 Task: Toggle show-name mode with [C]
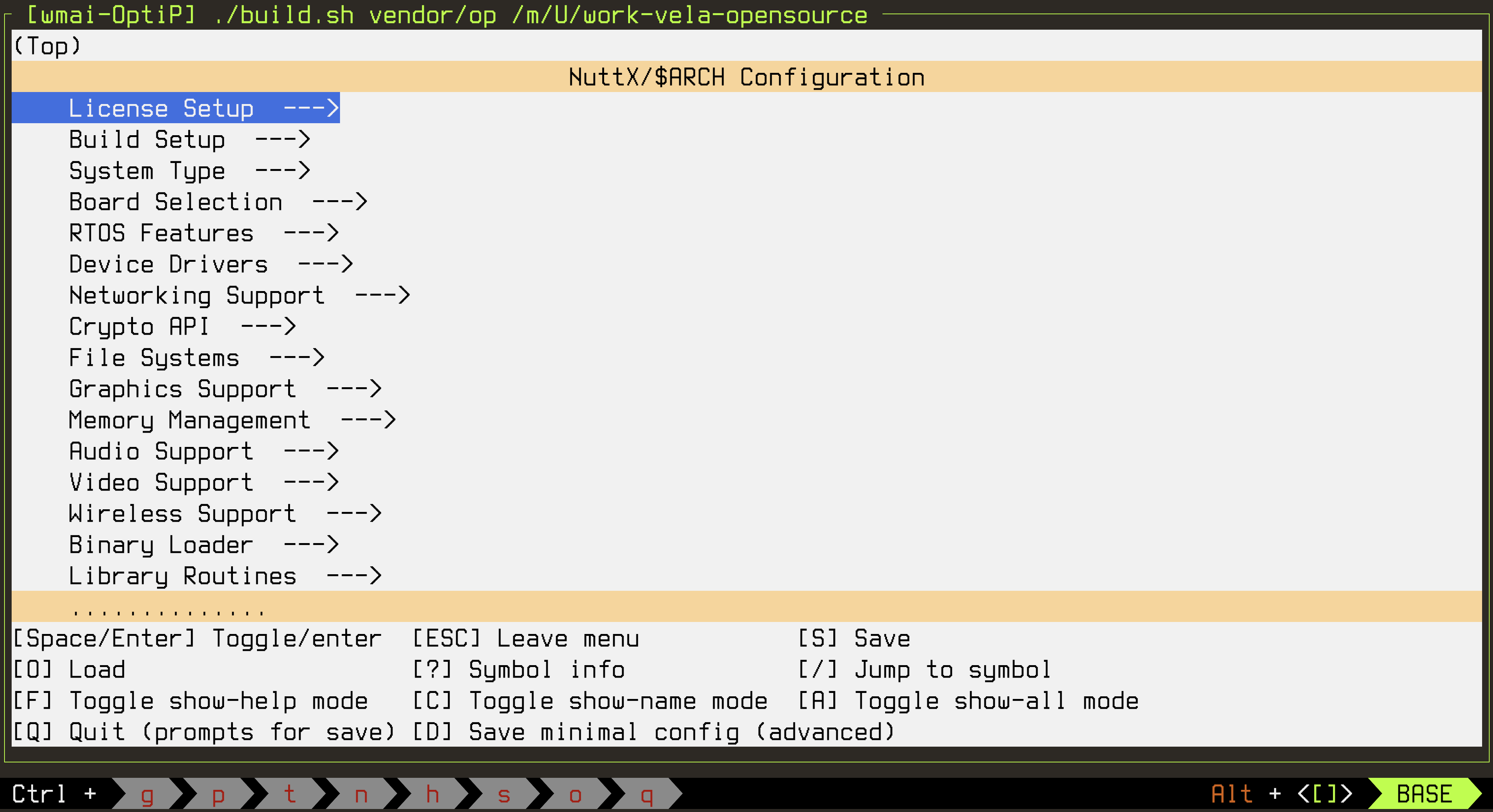coord(590,701)
